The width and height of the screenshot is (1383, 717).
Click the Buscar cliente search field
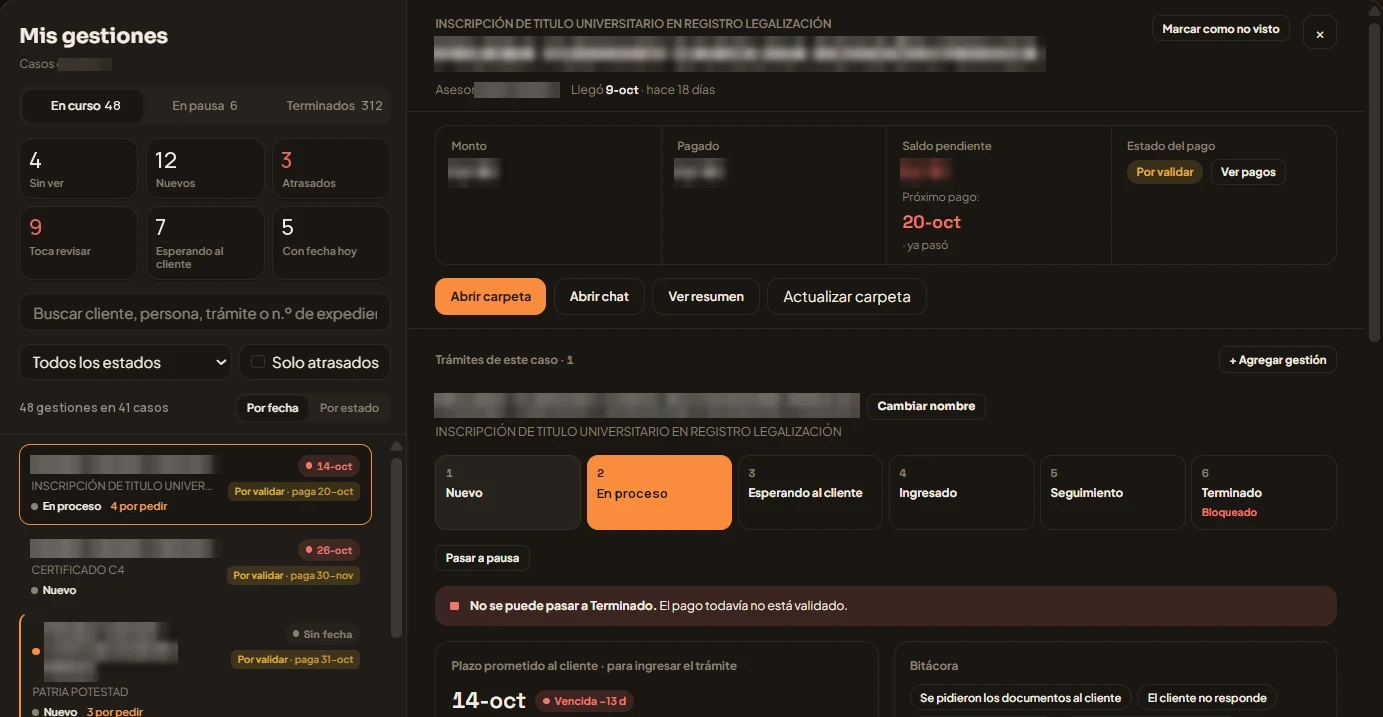pyautogui.click(x=205, y=313)
